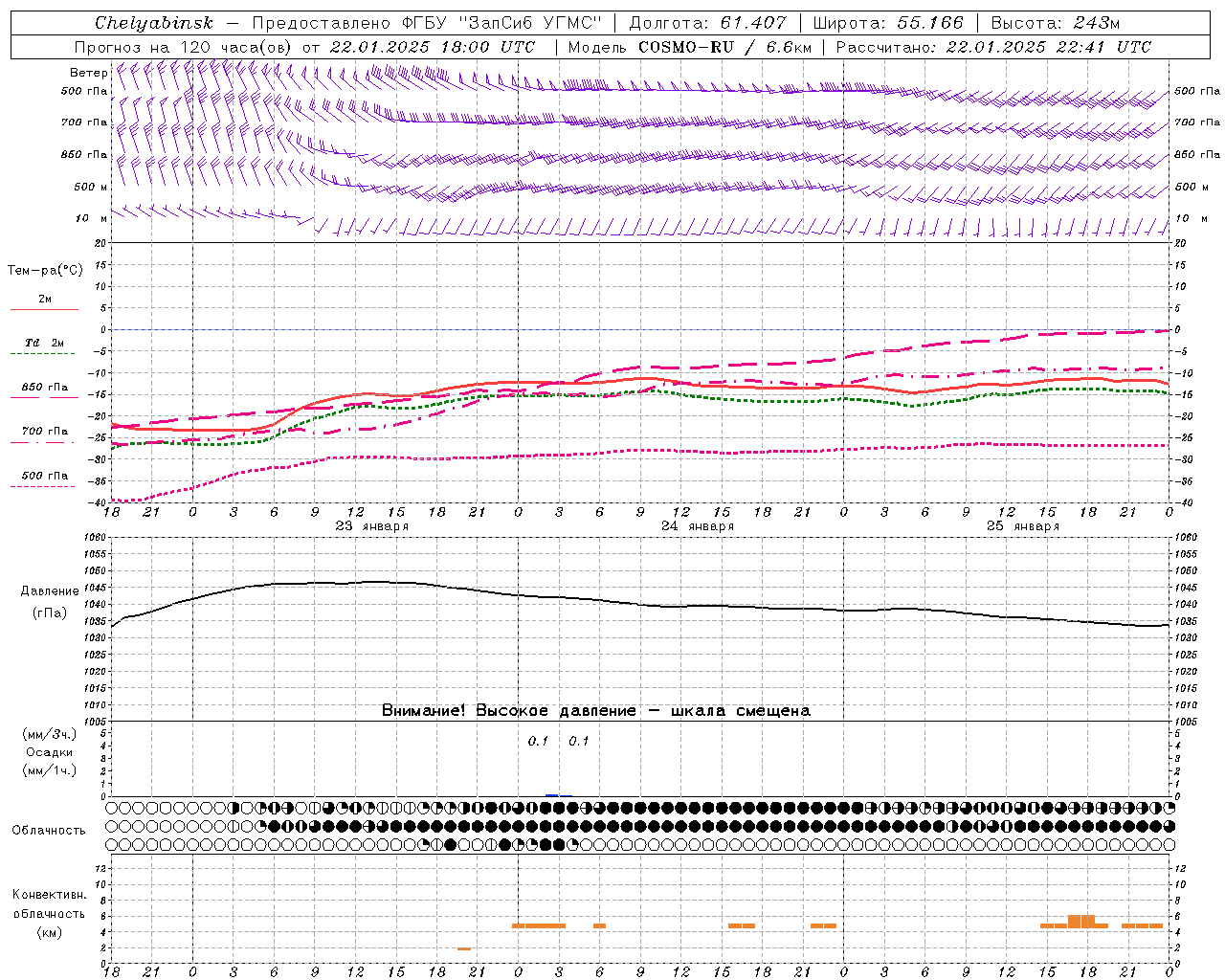Click the '500 гПа' dotted-line temperature legend entry
The width and height of the screenshot is (1225, 980).
[45, 476]
